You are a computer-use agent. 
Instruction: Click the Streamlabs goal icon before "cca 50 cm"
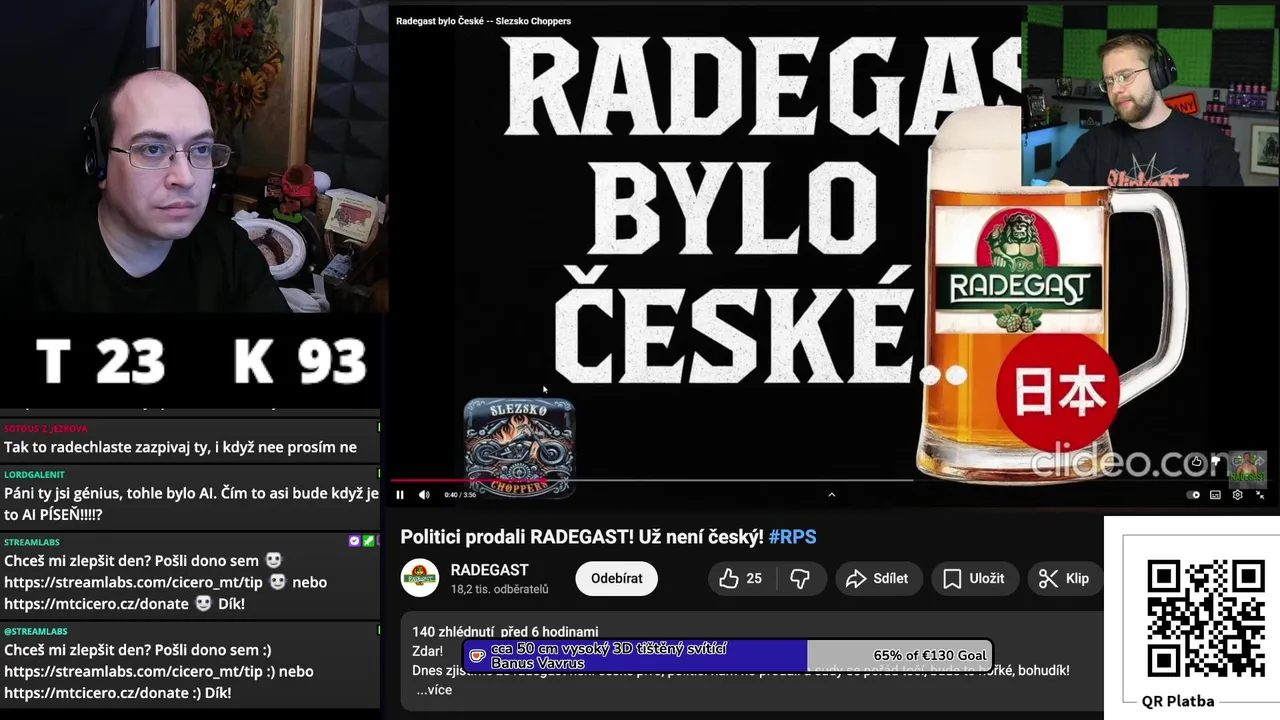point(477,656)
